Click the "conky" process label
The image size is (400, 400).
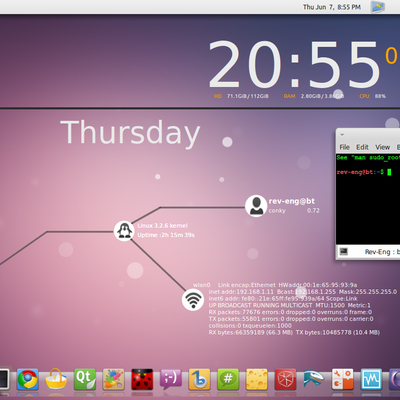point(277,211)
